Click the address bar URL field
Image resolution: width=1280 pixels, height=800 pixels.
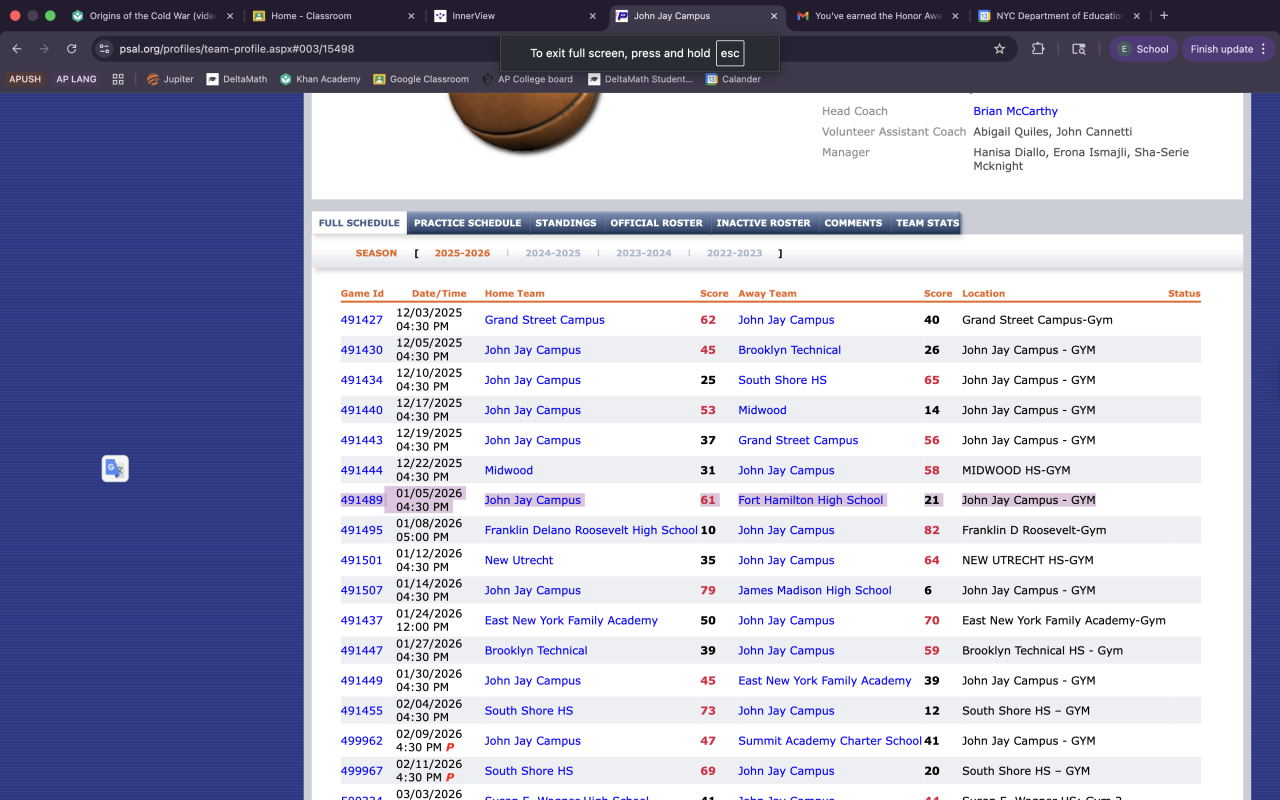(x=550, y=49)
